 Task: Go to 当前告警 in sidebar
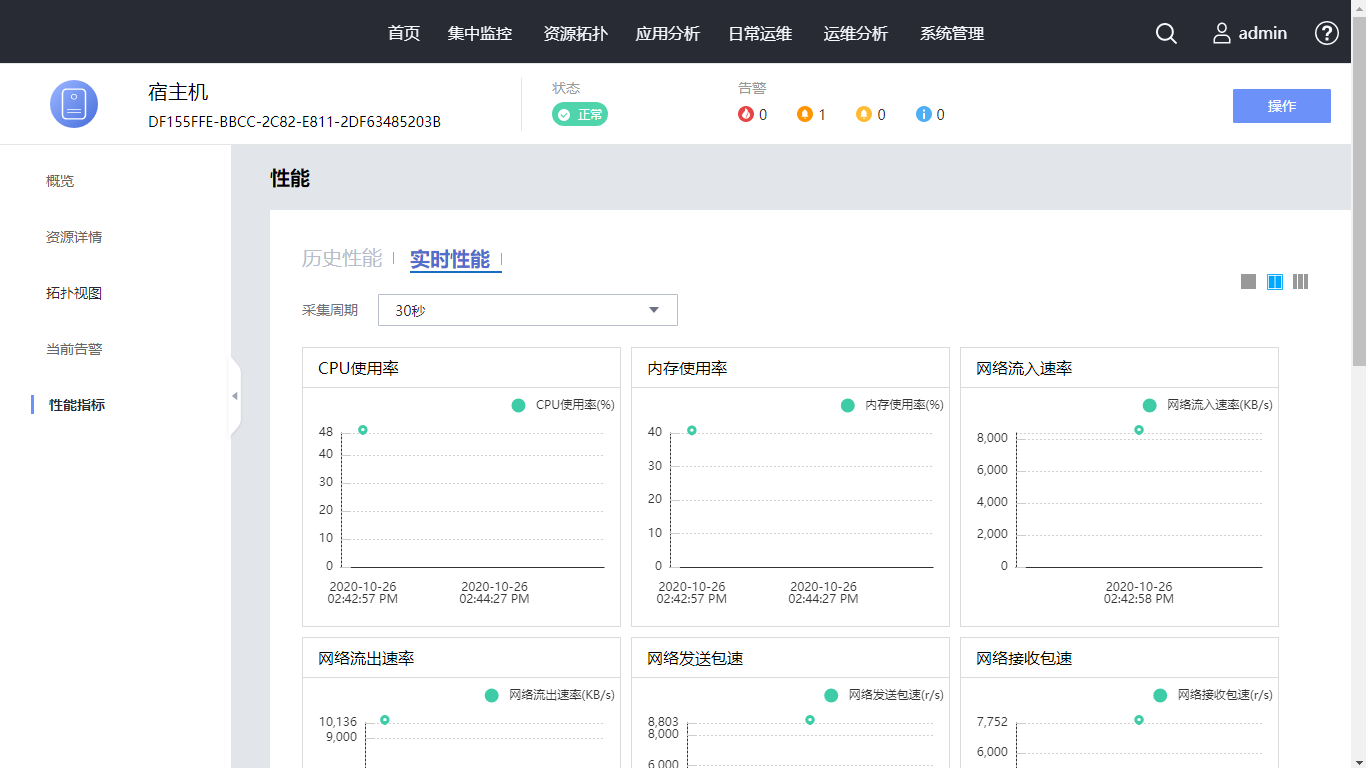pos(74,349)
